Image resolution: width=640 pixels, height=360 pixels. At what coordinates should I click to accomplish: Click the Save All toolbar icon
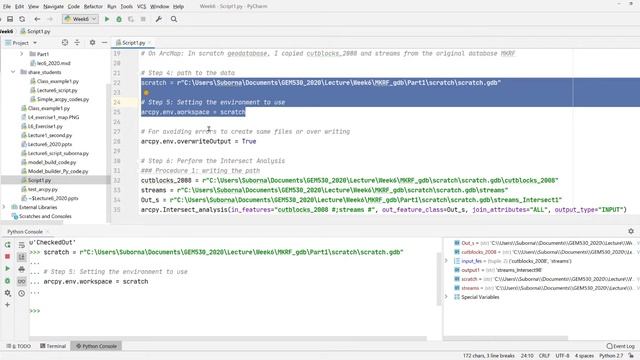(10, 19)
